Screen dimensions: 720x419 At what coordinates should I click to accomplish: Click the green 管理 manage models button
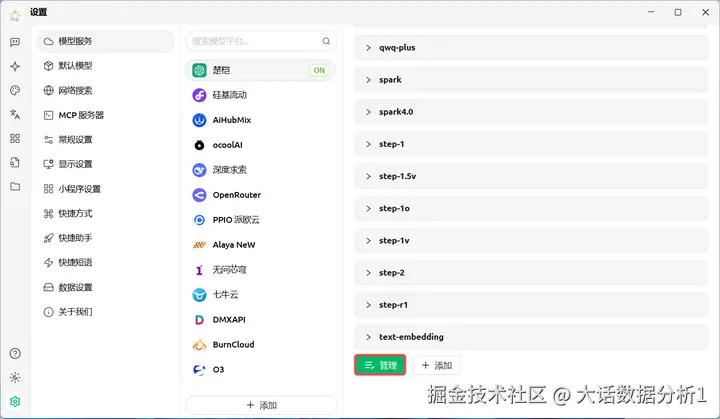click(x=380, y=365)
